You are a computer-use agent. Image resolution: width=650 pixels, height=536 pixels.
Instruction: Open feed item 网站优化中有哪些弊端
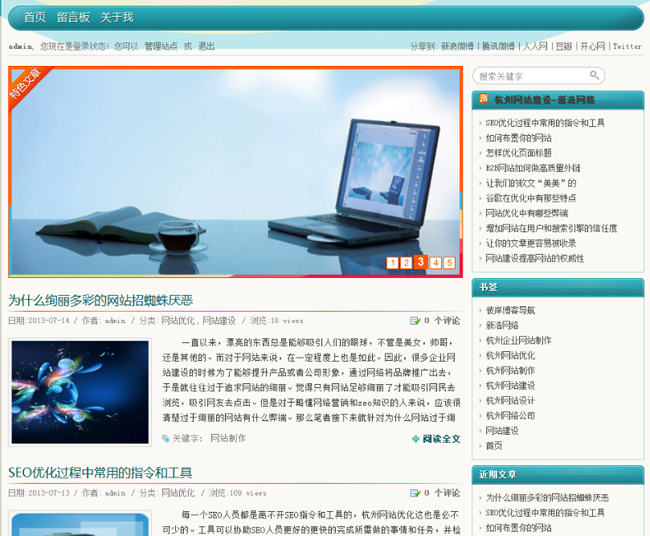point(527,213)
